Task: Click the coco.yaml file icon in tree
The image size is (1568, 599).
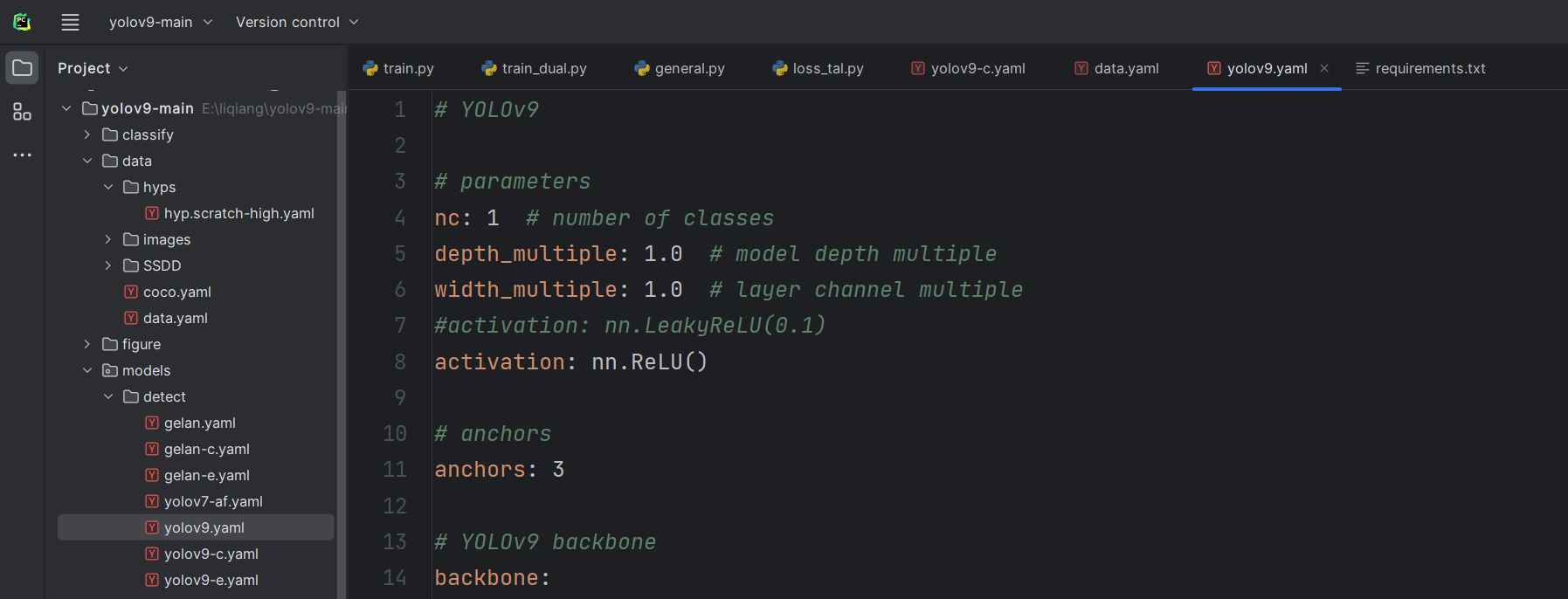Action: pos(131,292)
